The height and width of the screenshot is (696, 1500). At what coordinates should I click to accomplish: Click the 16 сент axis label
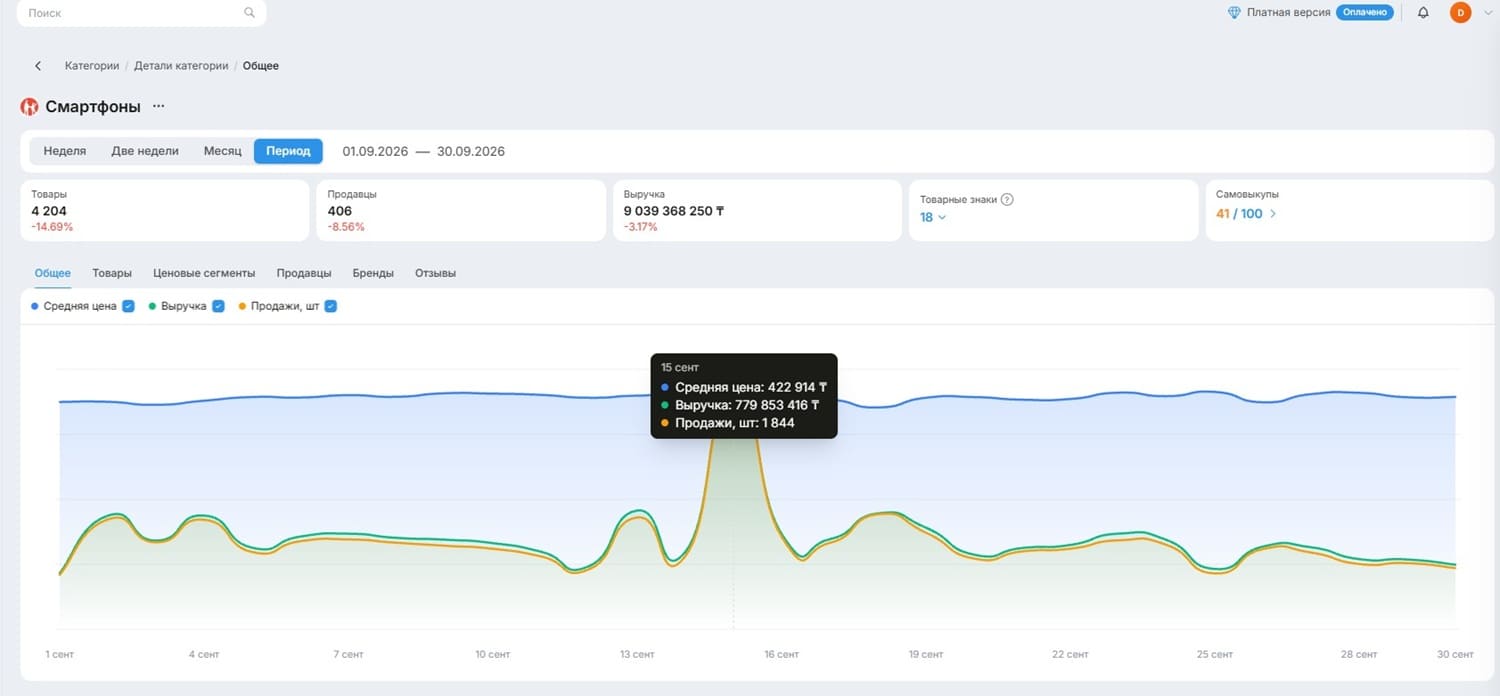click(781, 655)
